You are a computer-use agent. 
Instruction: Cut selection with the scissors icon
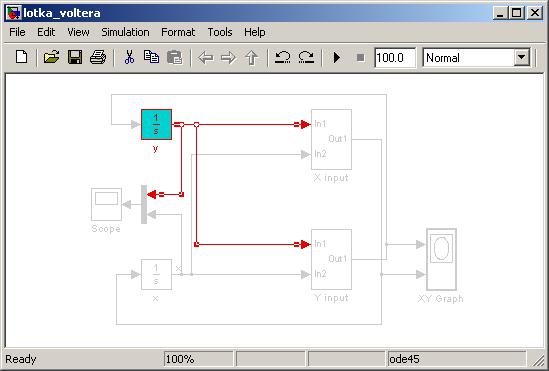point(129,57)
